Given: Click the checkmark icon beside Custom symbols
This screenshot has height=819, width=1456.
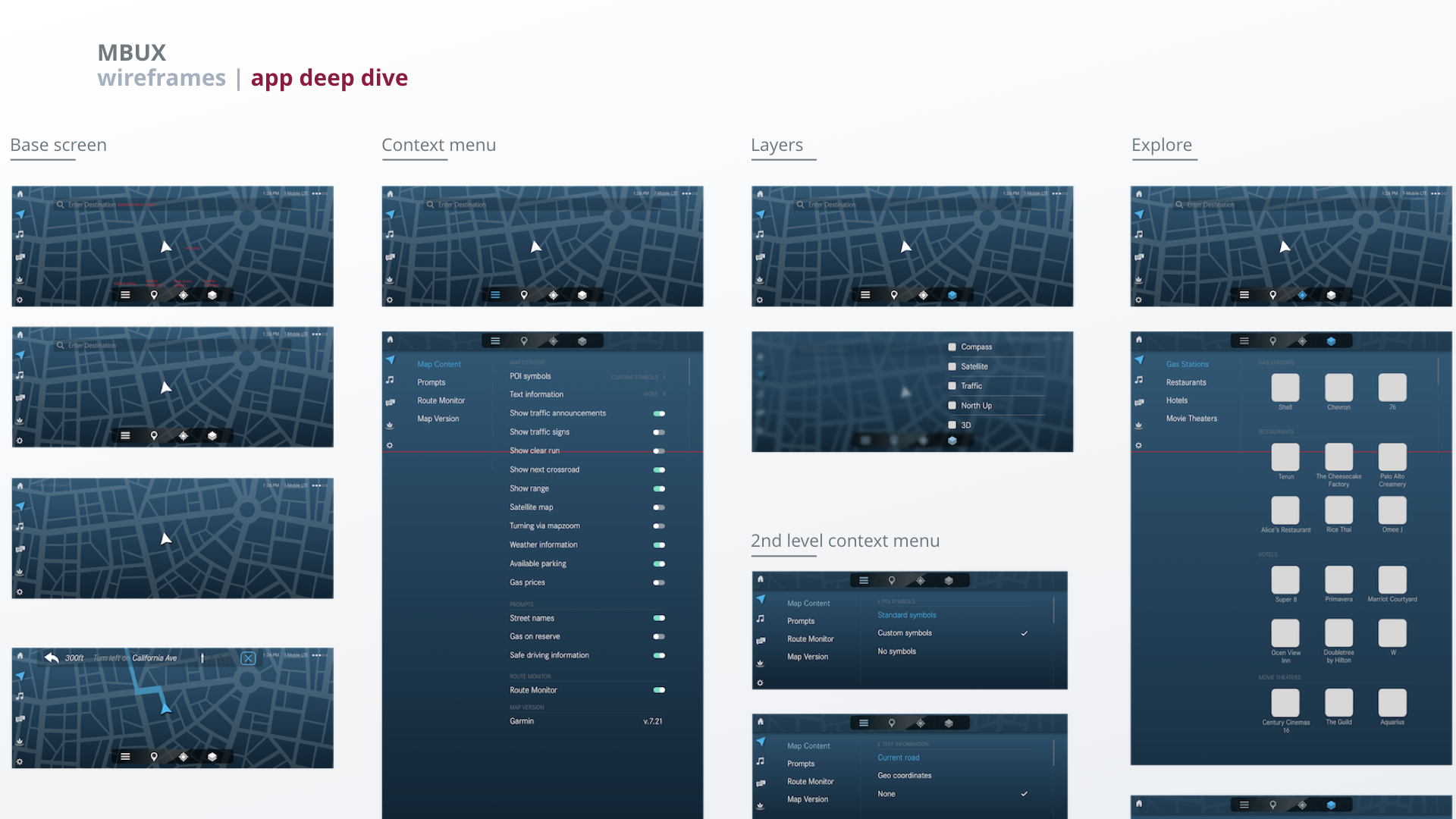Looking at the screenshot, I should (1024, 633).
